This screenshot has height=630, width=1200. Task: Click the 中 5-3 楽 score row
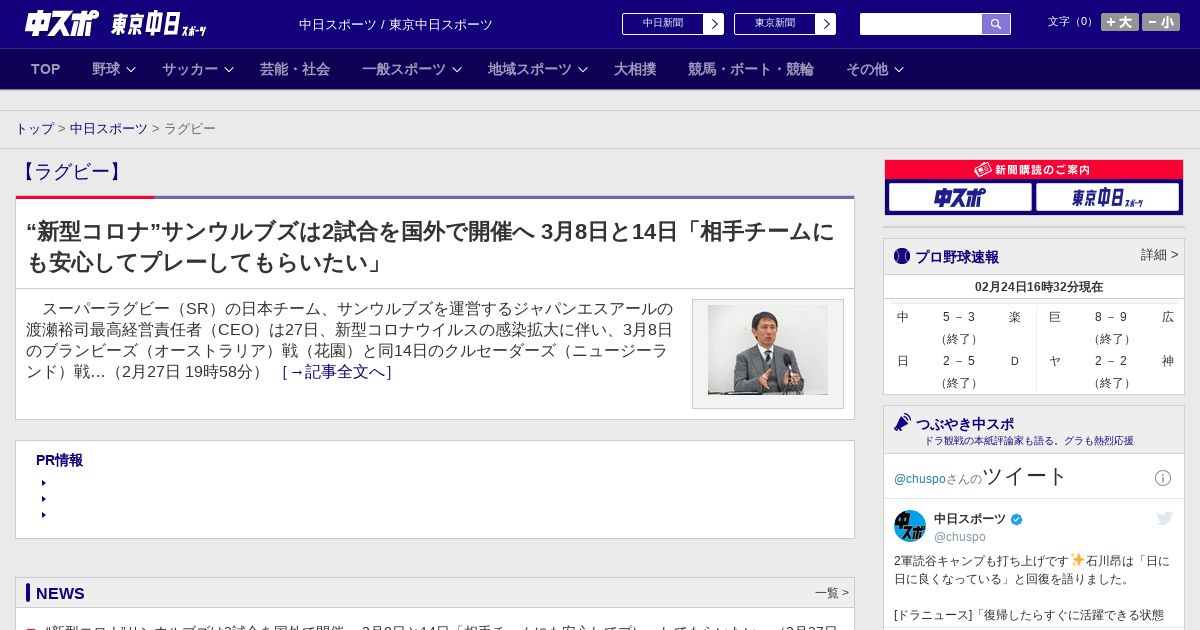pos(959,327)
